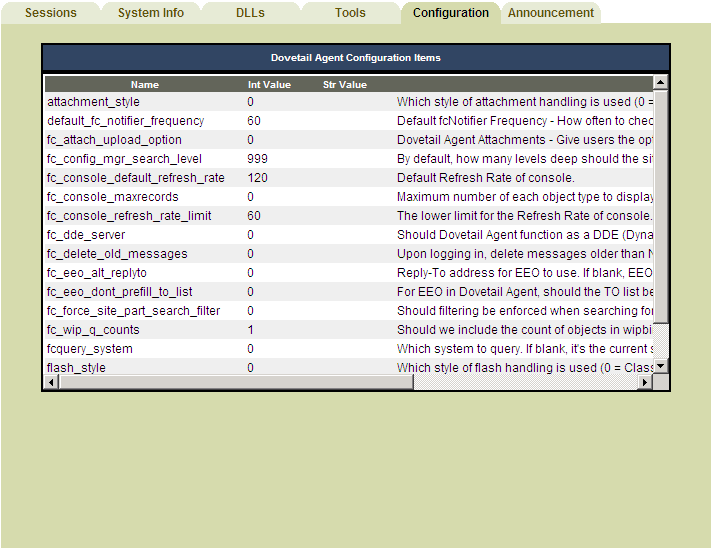
Task: Select fc_console_default_refresh_rate row name
Action: (x=135, y=178)
